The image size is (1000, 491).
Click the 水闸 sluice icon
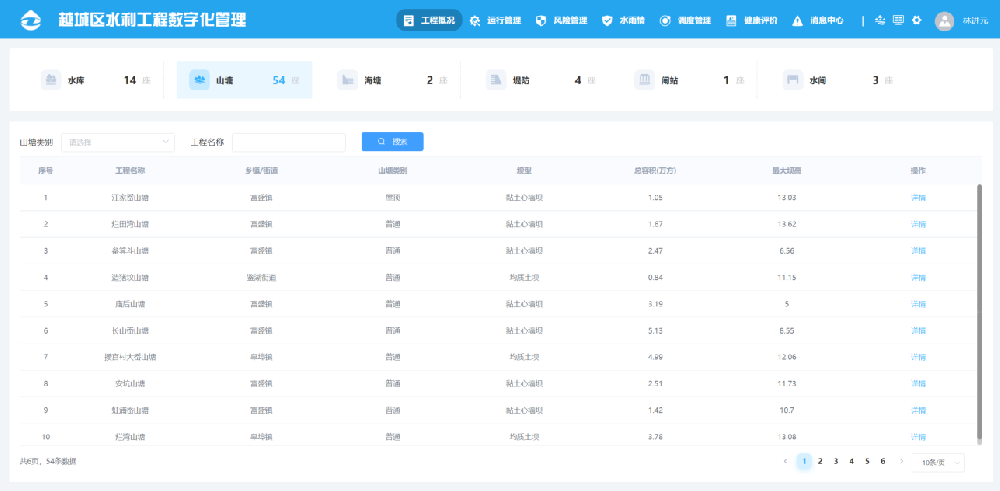coord(792,80)
